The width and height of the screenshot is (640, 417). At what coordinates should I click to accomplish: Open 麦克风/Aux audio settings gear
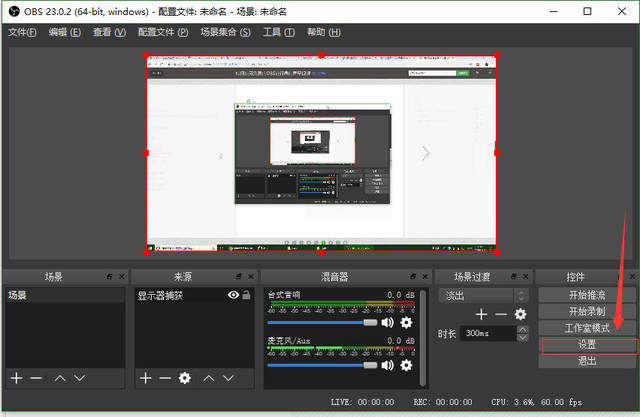406,366
